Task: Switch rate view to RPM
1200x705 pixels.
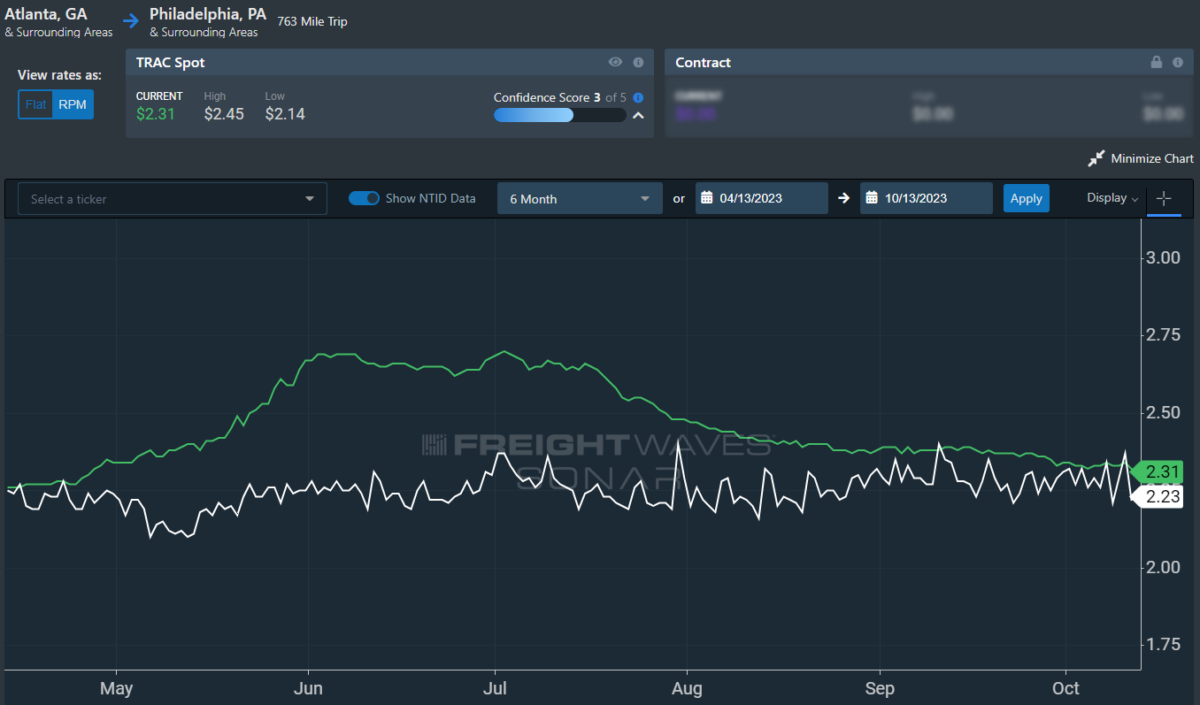Action: 73,104
